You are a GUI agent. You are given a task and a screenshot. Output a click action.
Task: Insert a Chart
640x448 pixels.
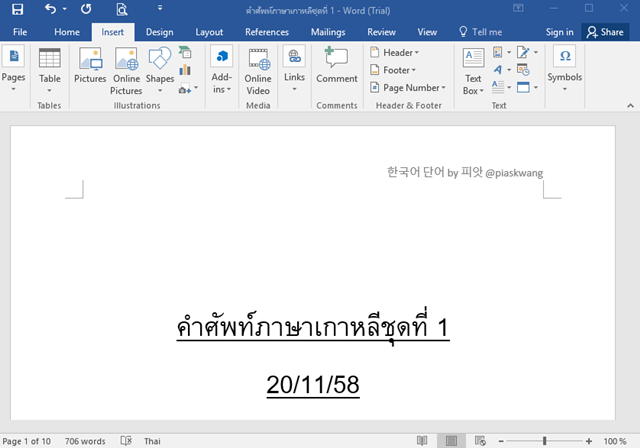[x=185, y=70]
